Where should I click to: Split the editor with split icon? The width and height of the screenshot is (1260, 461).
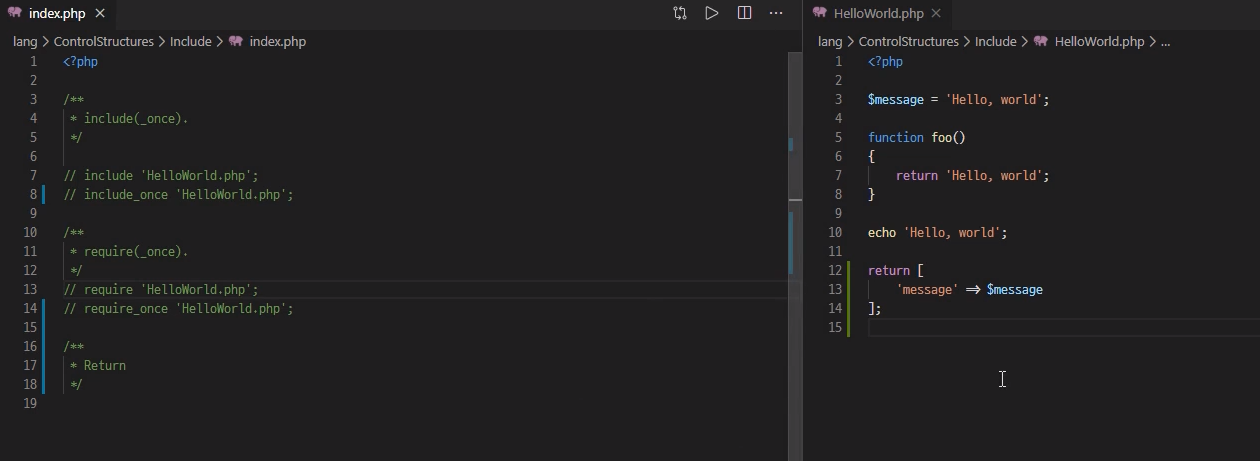[x=744, y=13]
